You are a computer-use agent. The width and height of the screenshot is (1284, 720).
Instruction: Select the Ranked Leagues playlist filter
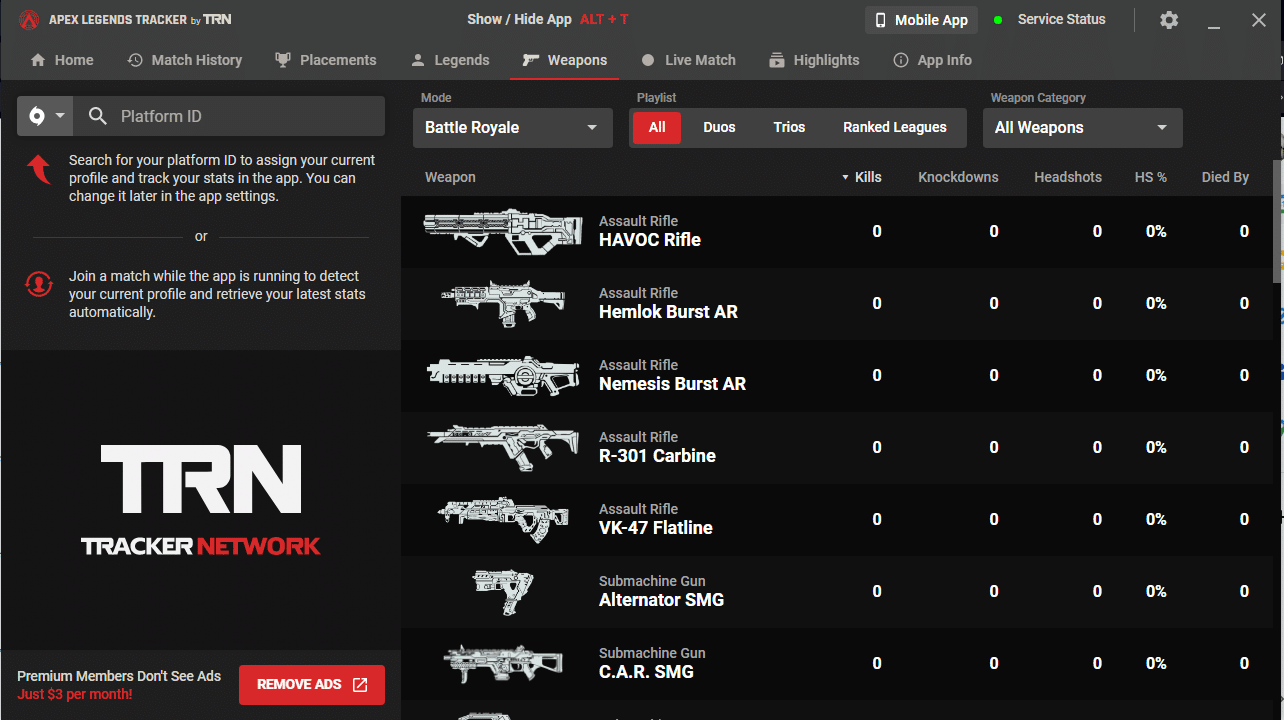894,128
